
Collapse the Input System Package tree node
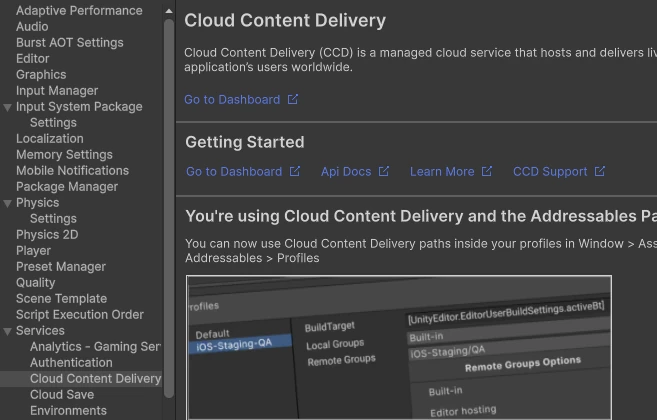tap(7, 107)
